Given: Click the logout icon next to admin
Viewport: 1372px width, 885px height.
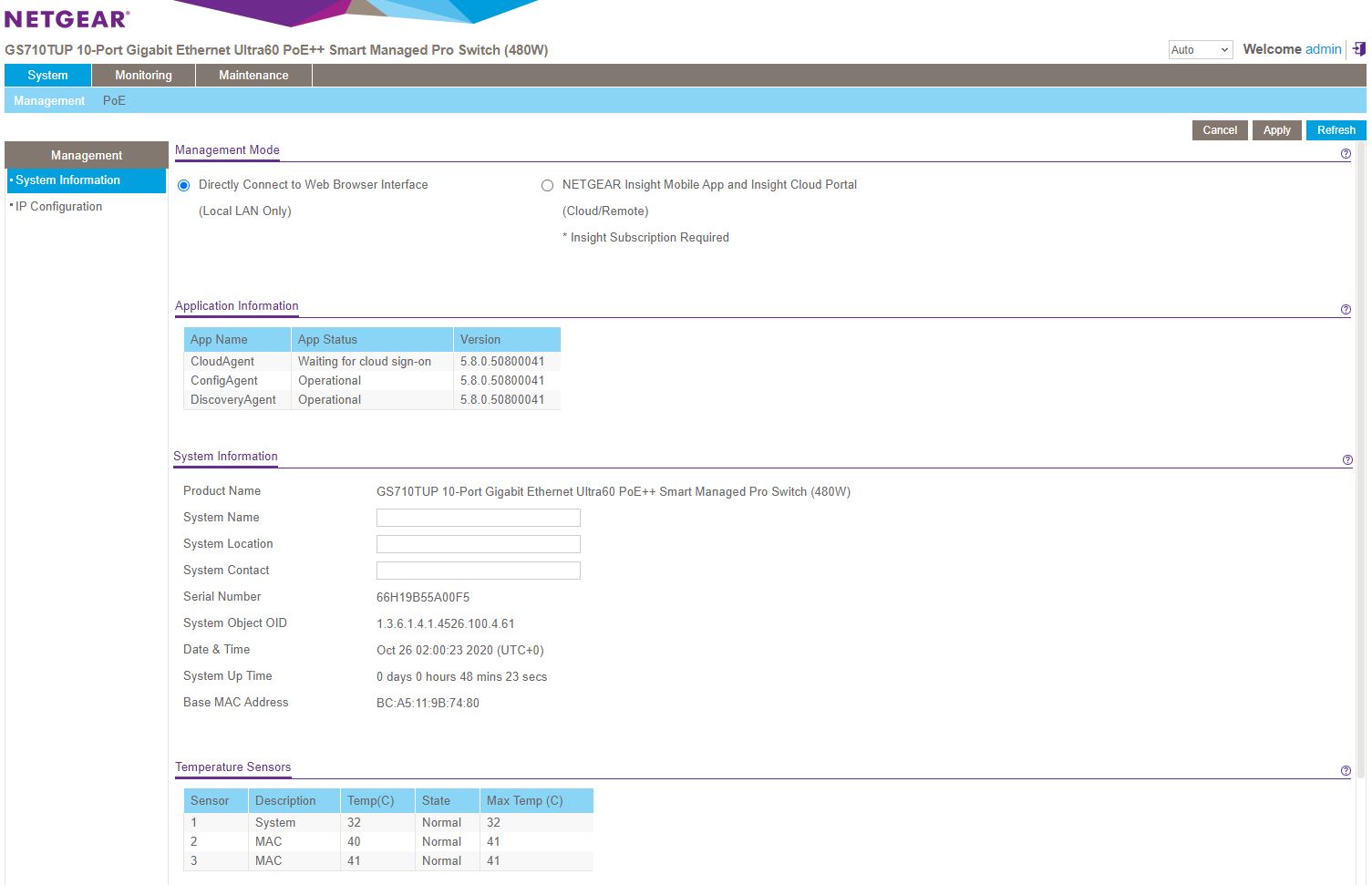Looking at the screenshot, I should (1358, 49).
